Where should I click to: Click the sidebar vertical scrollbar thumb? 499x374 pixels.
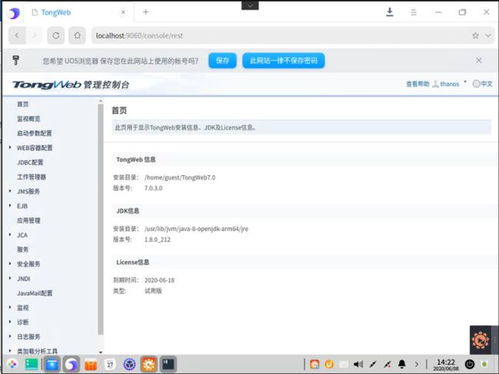(100, 219)
